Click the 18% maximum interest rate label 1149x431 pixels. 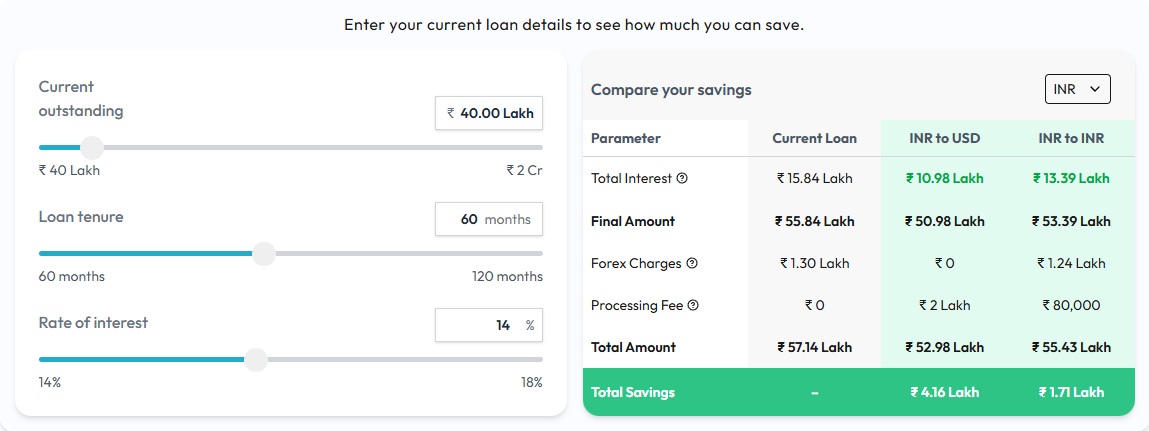pos(531,382)
